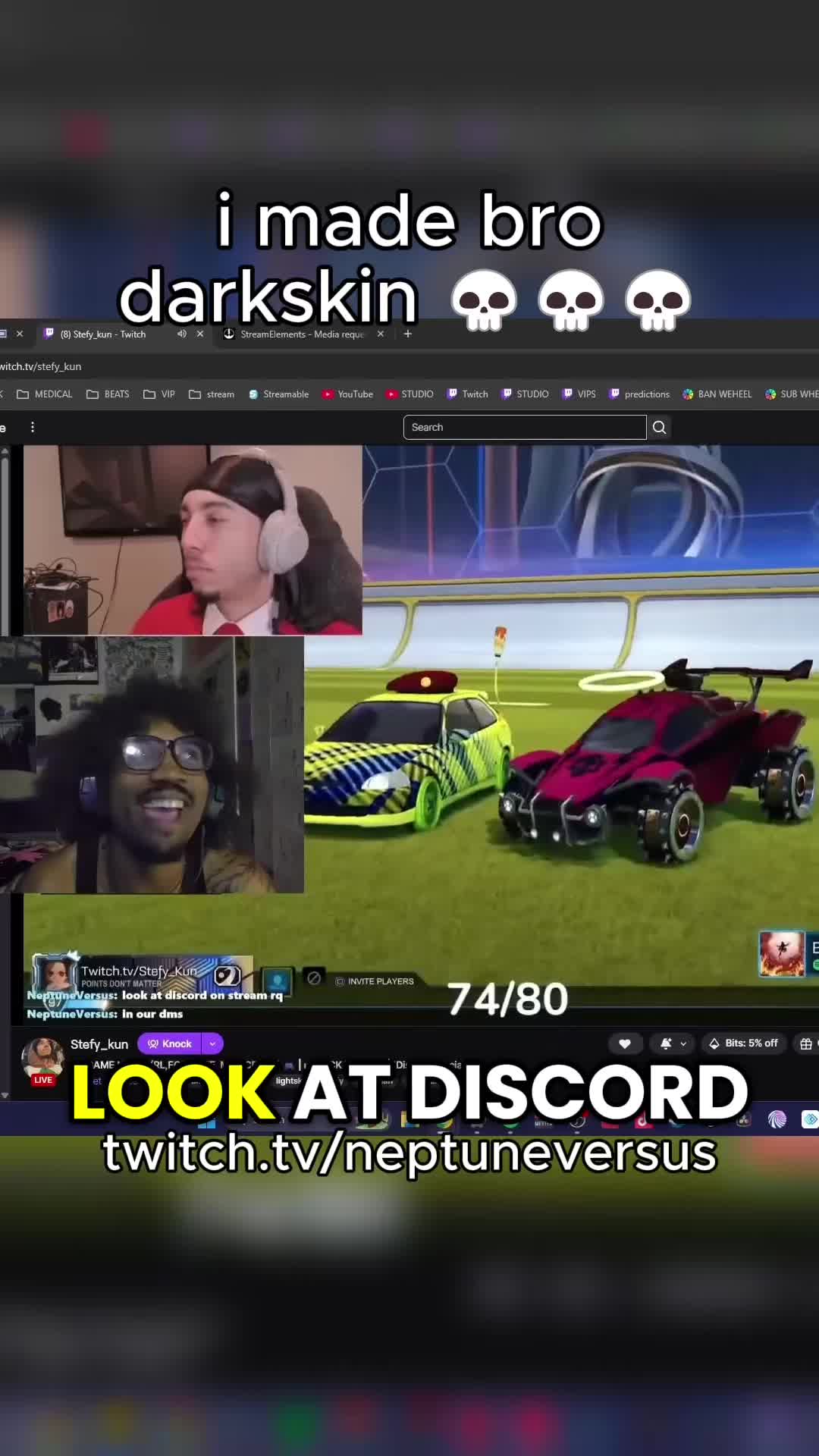Click the Stefy_kun channel name
This screenshot has height=1456, width=819.
pyautogui.click(x=99, y=1044)
